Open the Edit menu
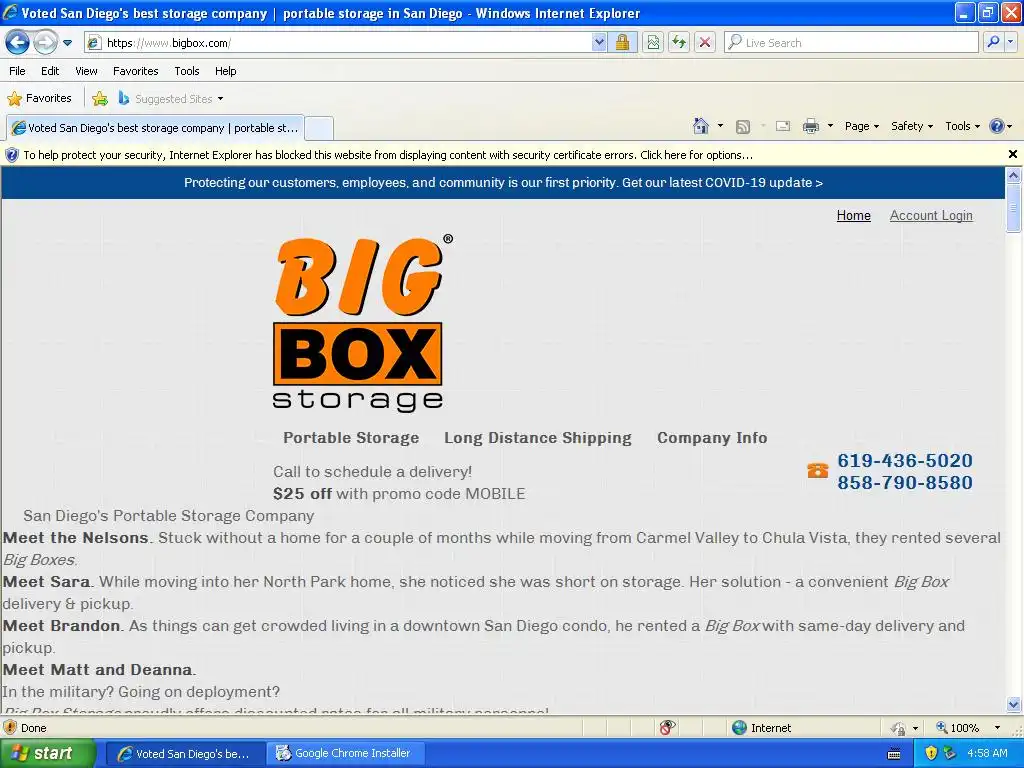The width and height of the screenshot is (1024, 768). click(x=50, y=71)
